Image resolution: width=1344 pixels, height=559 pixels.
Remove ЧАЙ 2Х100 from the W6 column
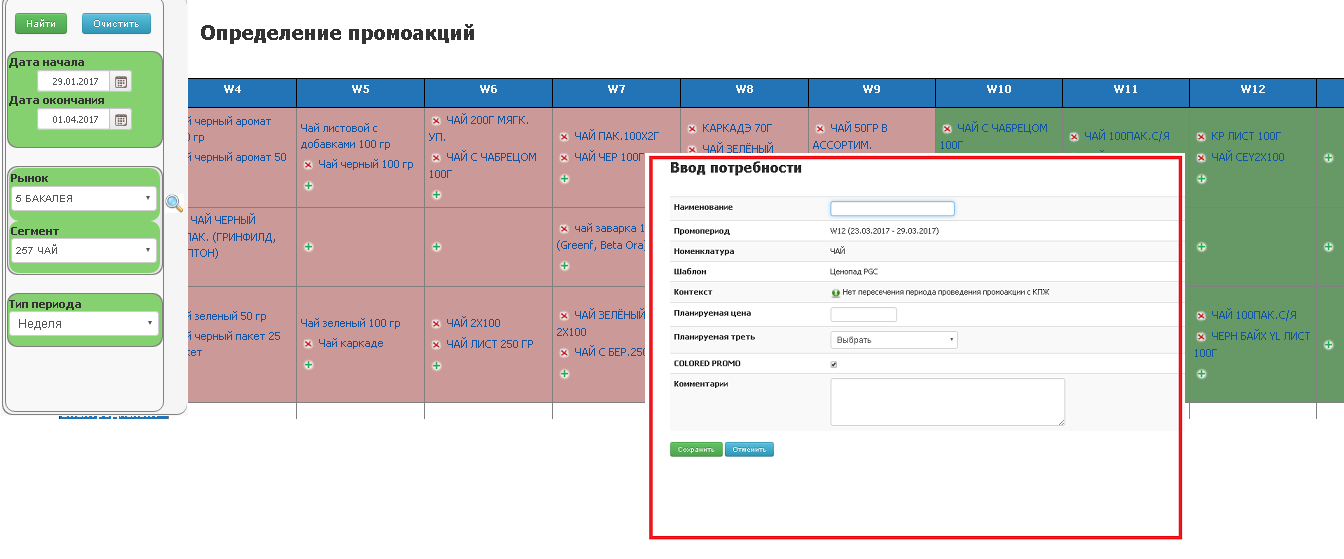pyautogui.click(x=436, y=324)
